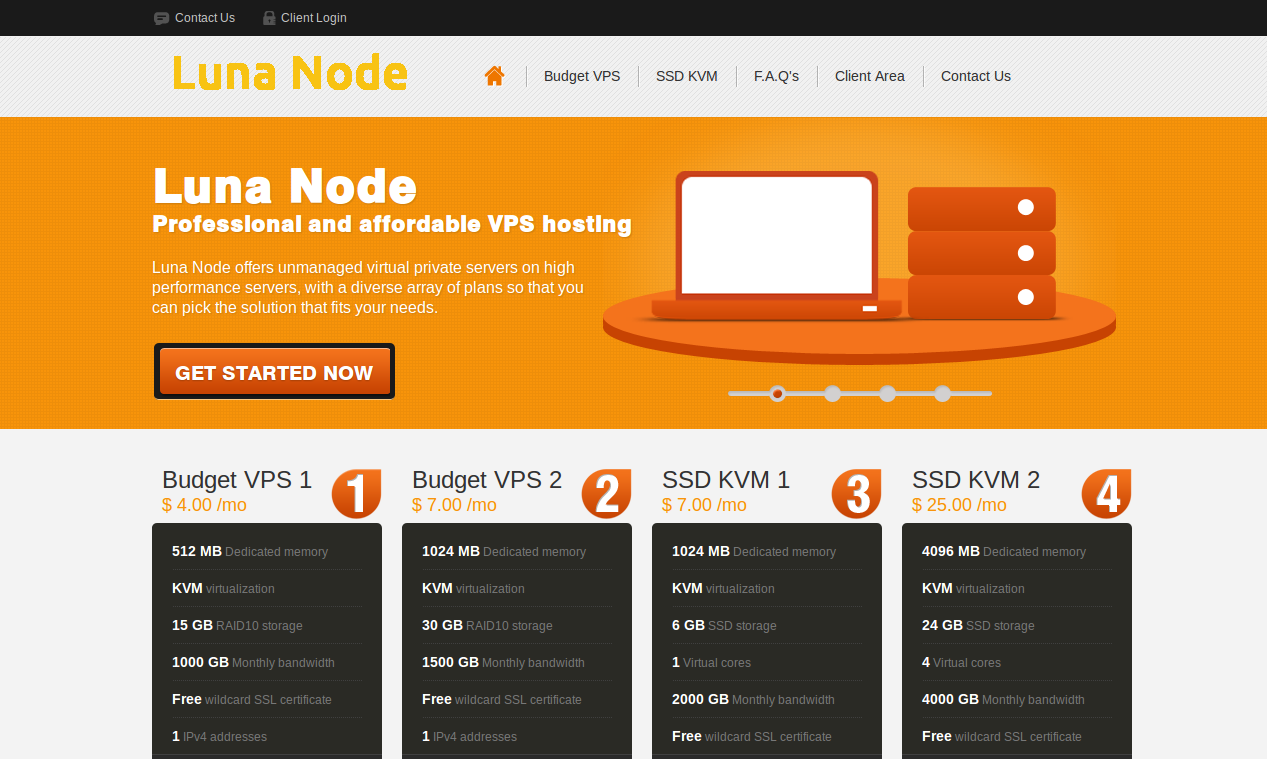Click 1 Virtual cores row
This screenshot has width=1267, height=759.
(767, 662)
